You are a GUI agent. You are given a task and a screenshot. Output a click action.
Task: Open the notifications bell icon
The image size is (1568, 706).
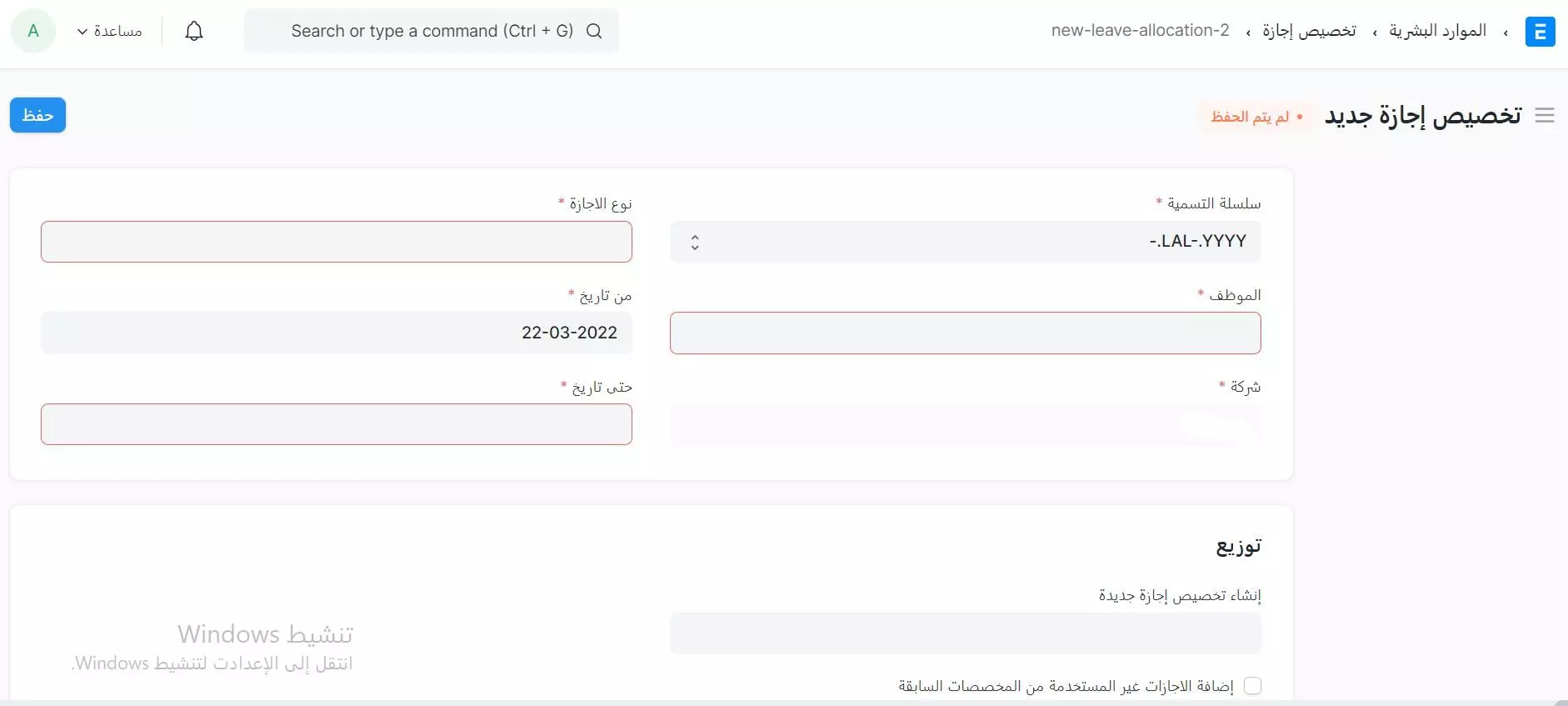(194, 31)
